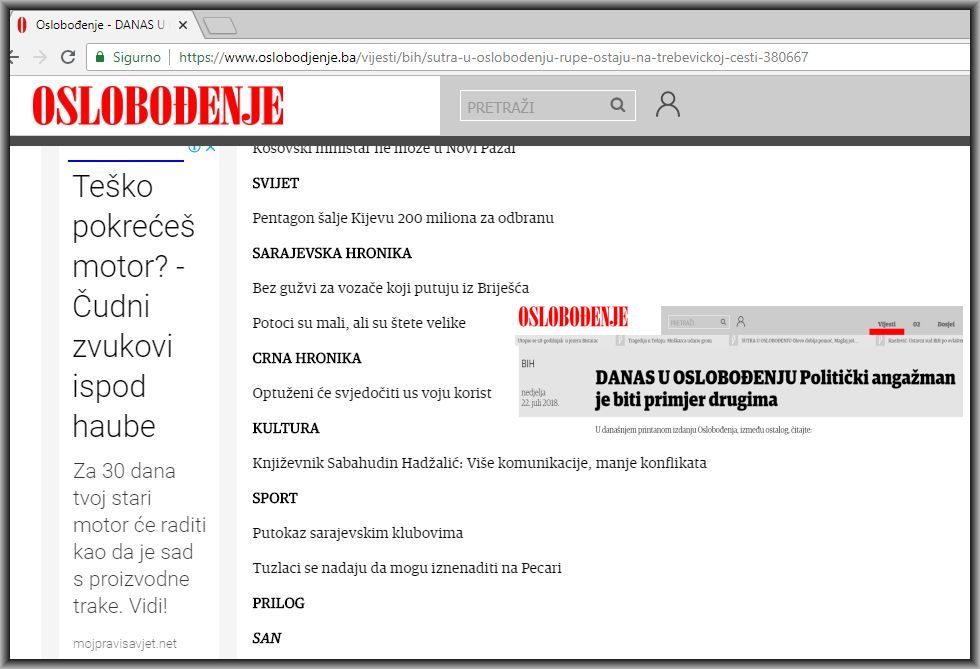
Task: Click the browser forward arrow
Action: [40, 58]
